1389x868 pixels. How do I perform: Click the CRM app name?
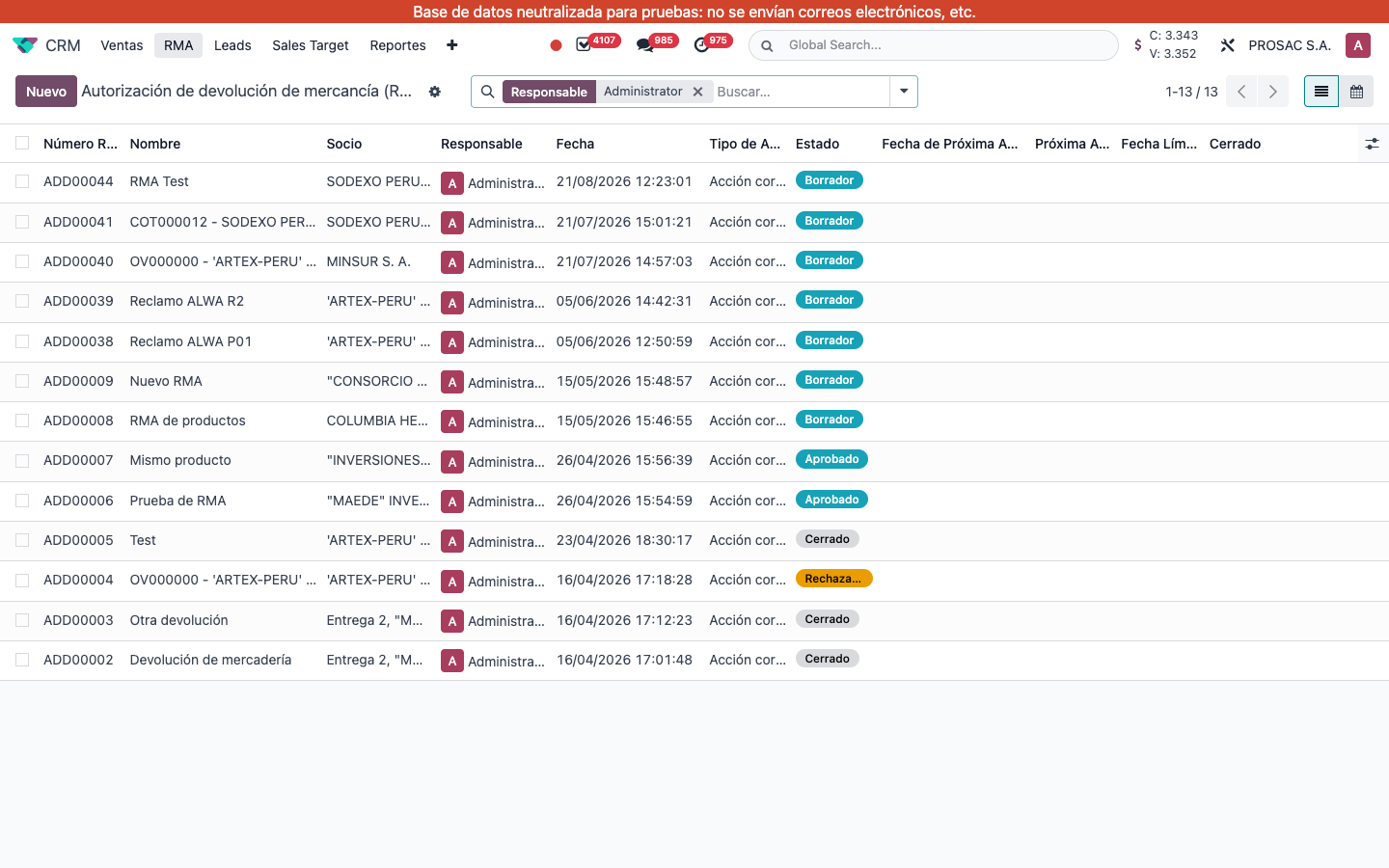click(x=63, y=45)
